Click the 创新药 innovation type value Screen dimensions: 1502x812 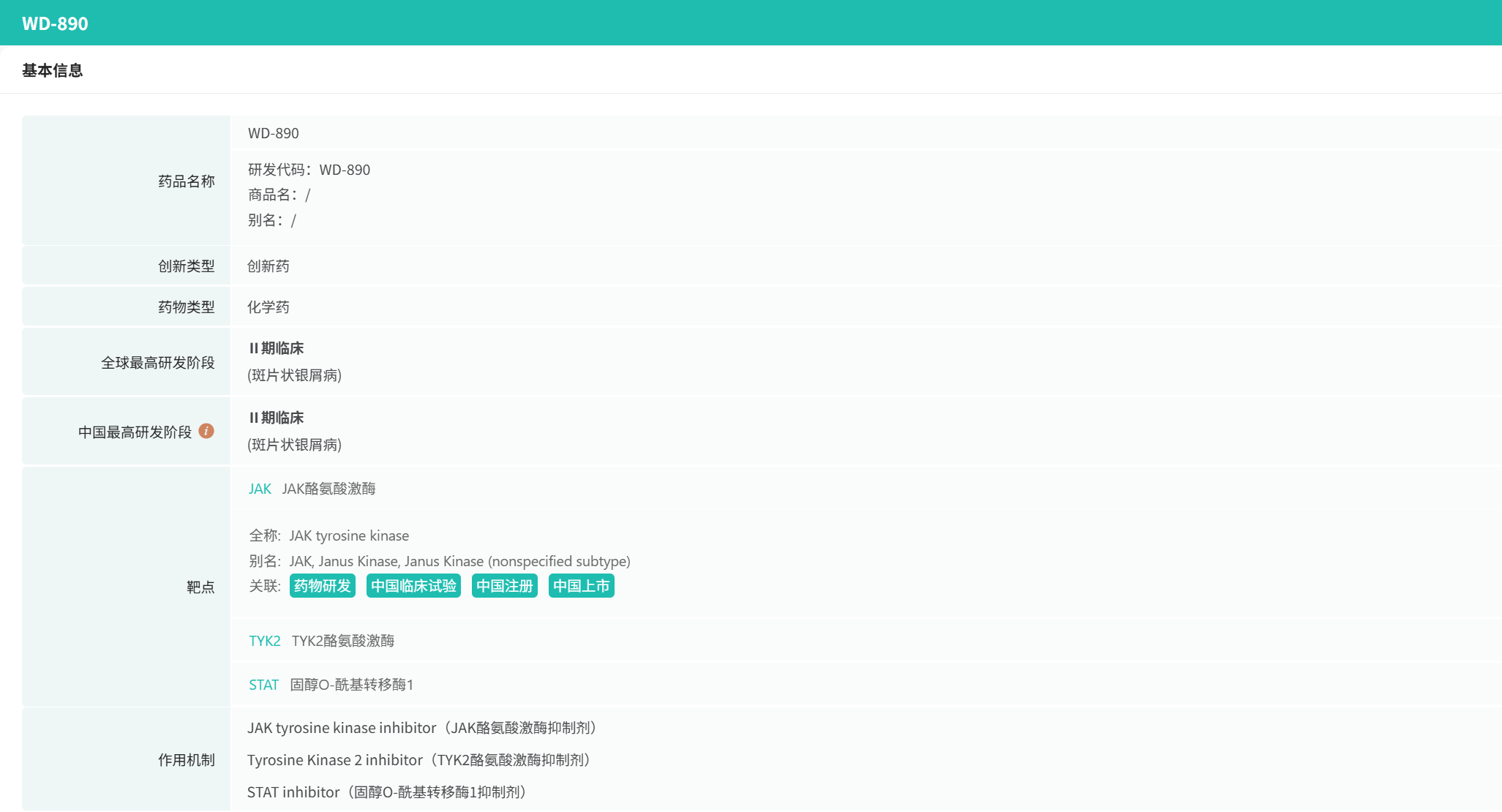(x=269, y=266)
